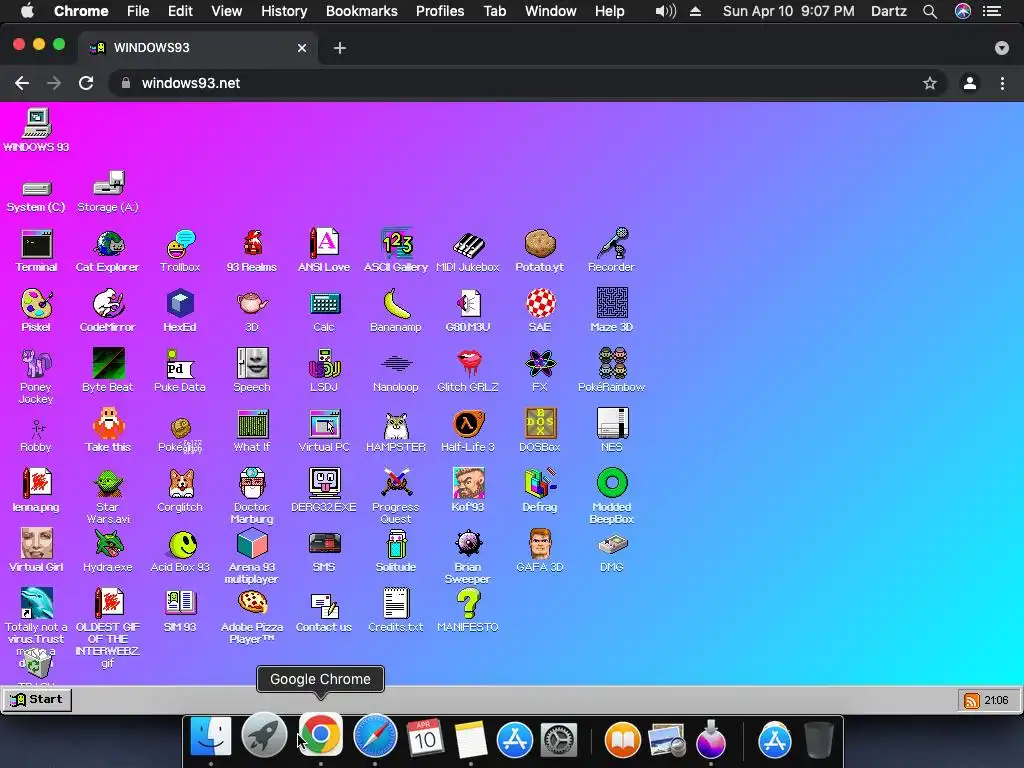
Task: Open the Trollbox chat icon
Action: click(x=180, y=246)
